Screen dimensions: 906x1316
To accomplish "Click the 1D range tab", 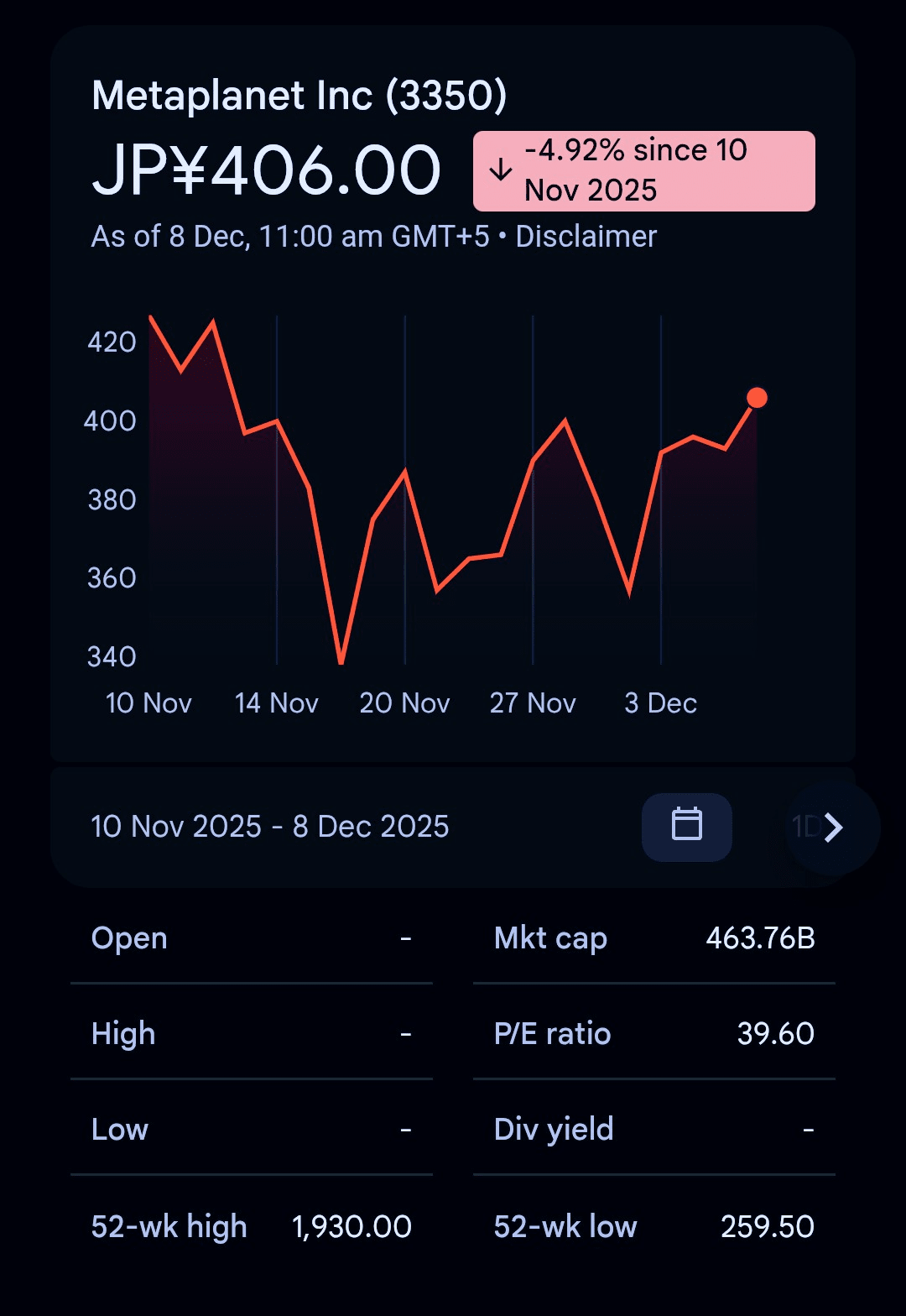I will pos(806,827).
